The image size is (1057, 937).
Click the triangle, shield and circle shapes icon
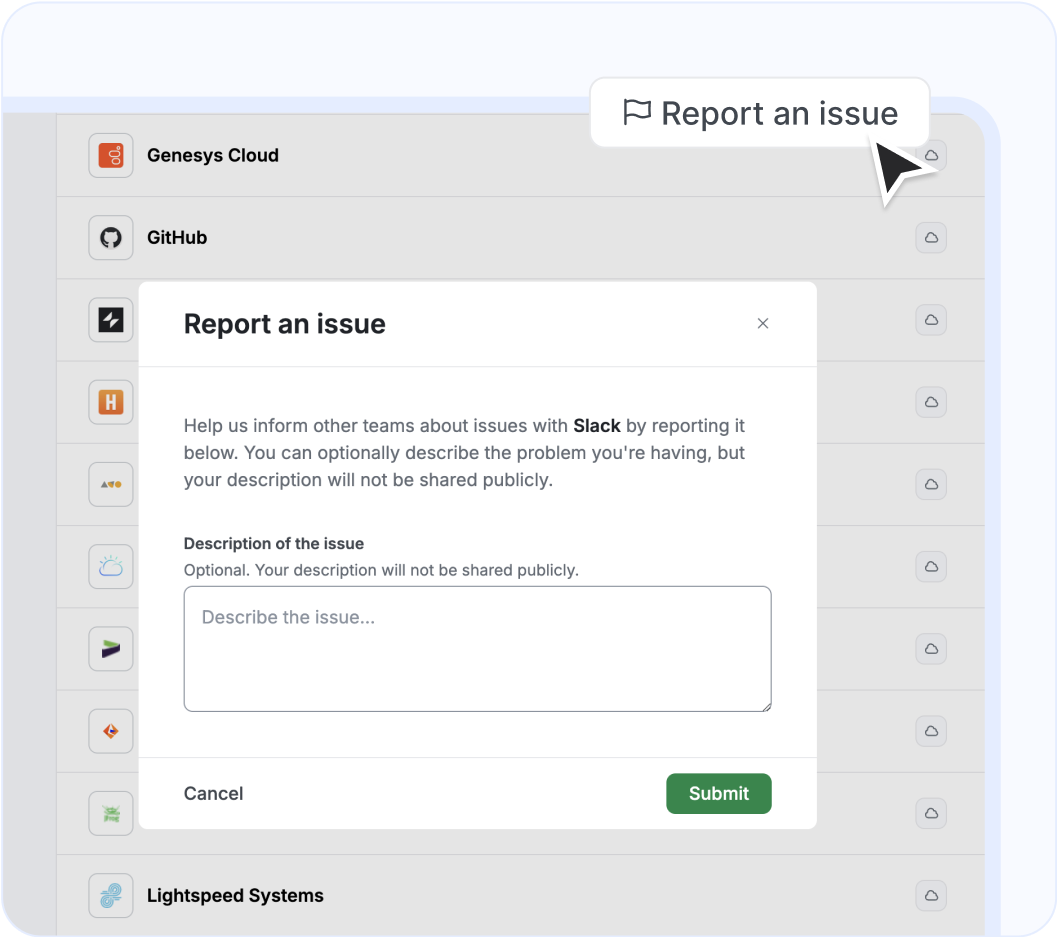coord(111,484)
